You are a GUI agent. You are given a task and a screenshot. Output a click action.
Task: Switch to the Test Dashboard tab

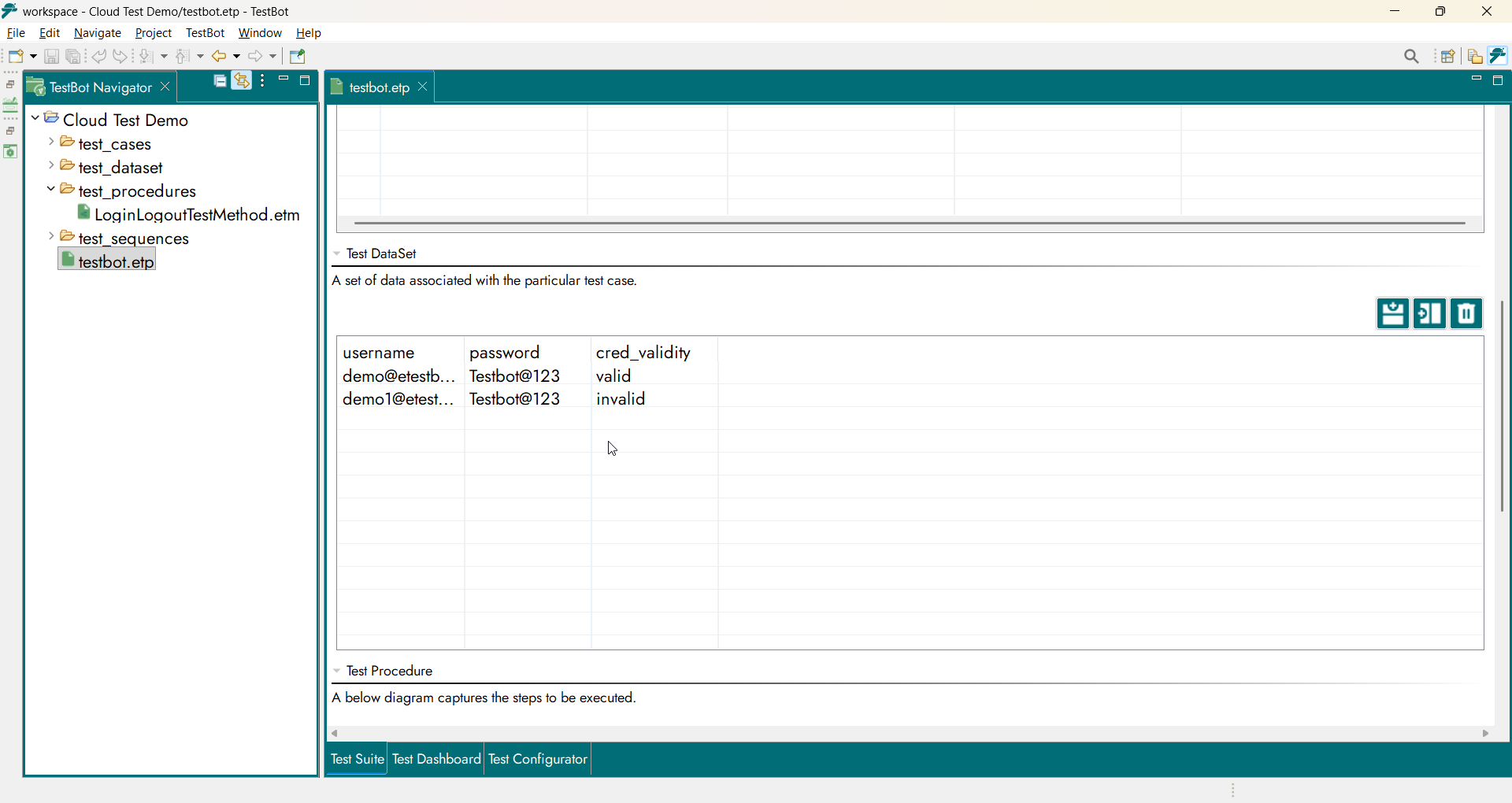coord(436,760)
